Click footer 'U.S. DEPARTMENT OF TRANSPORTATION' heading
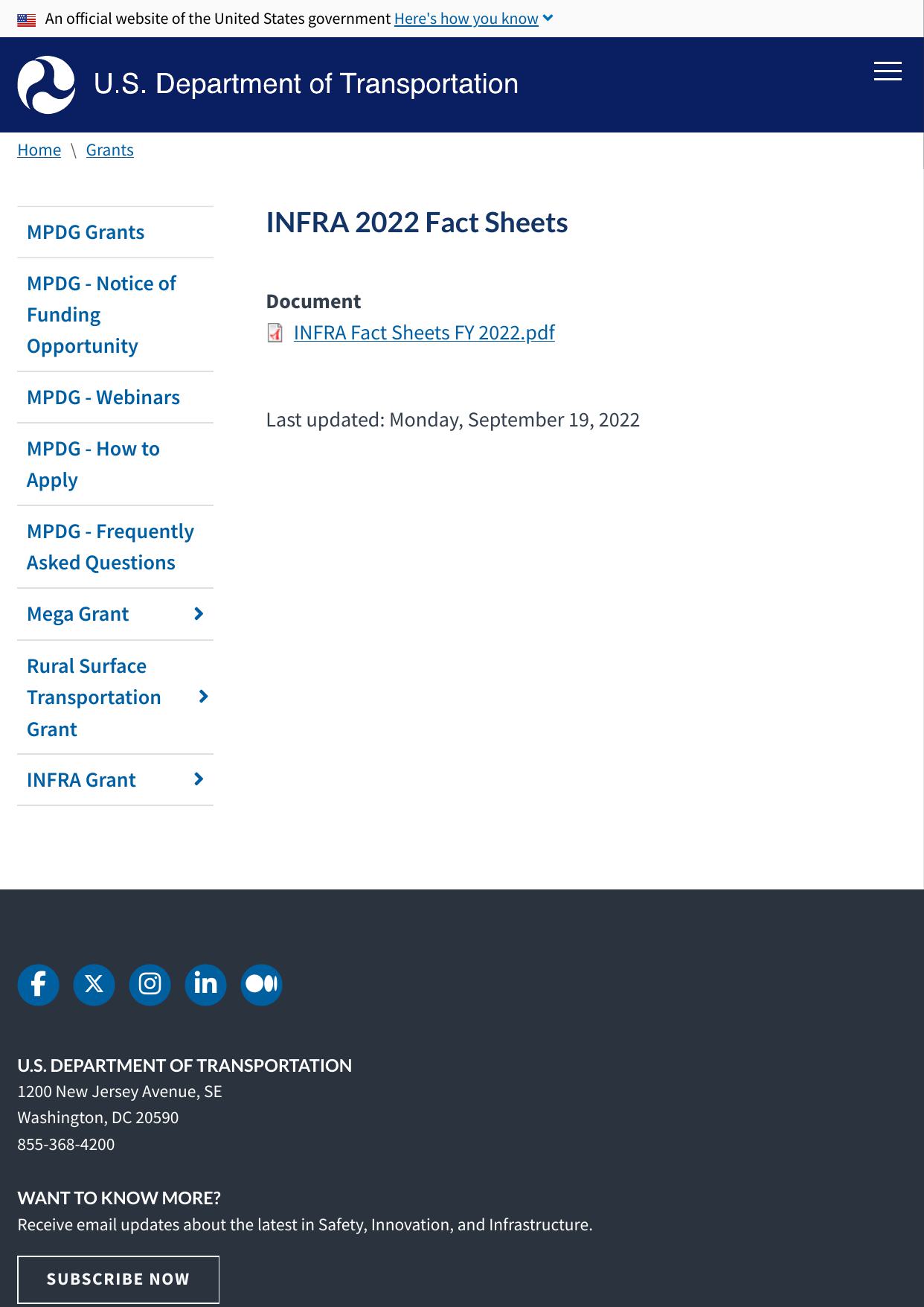 (185, 1065)
